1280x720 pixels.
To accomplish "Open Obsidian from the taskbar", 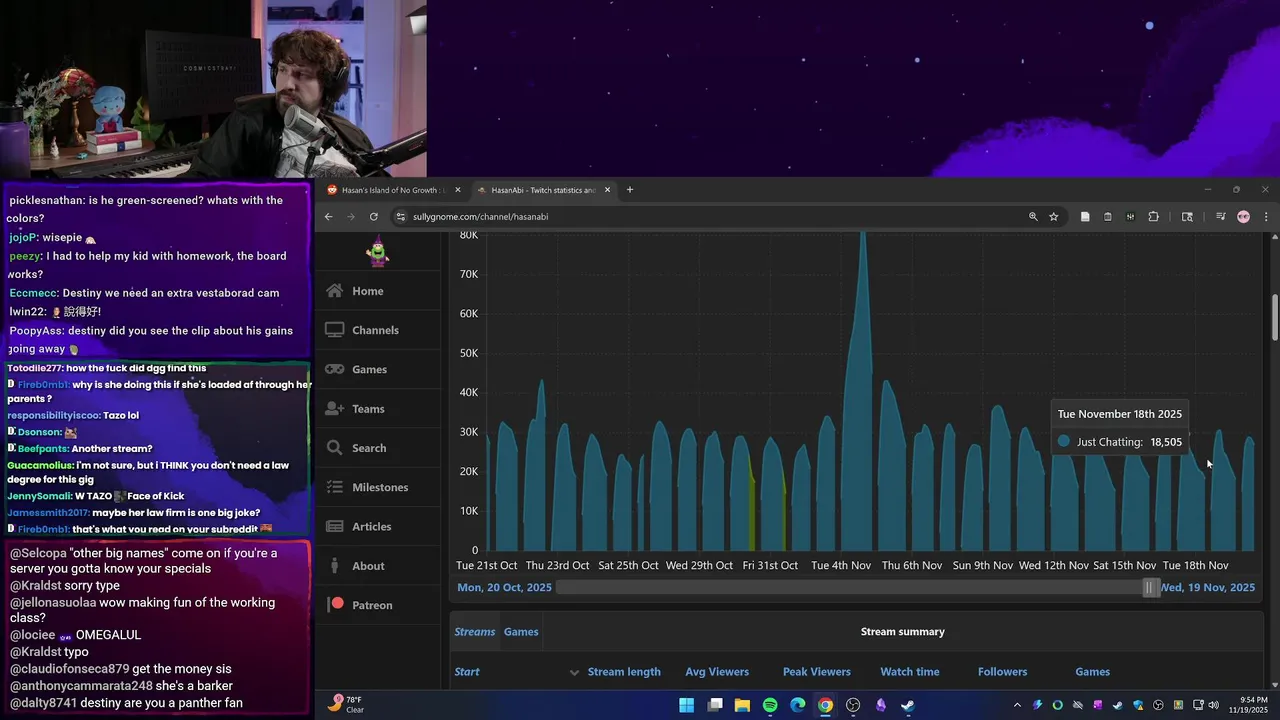I will point(881,705).
